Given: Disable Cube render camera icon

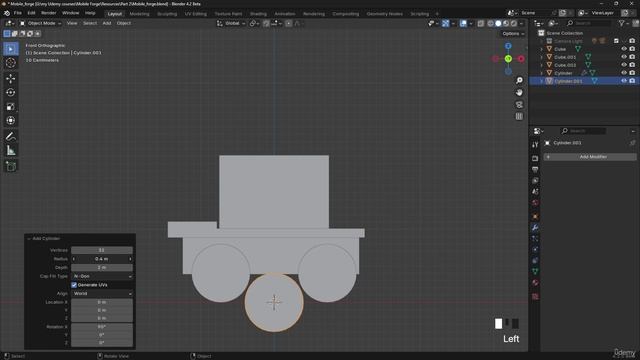Looking at the screenshot, I should pyautogui.click(x=632, y=49).
